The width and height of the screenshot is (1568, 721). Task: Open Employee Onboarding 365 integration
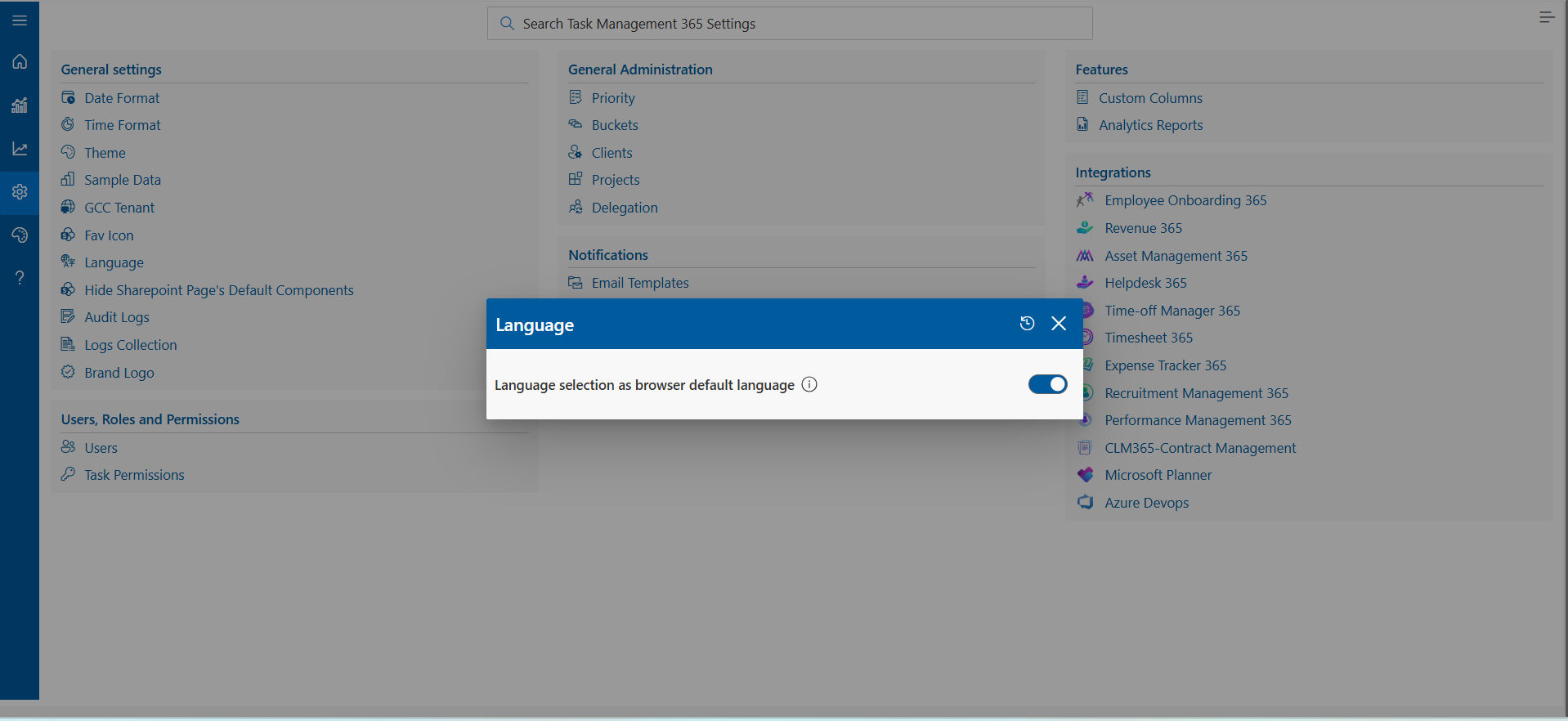[x=1185, y=200]
